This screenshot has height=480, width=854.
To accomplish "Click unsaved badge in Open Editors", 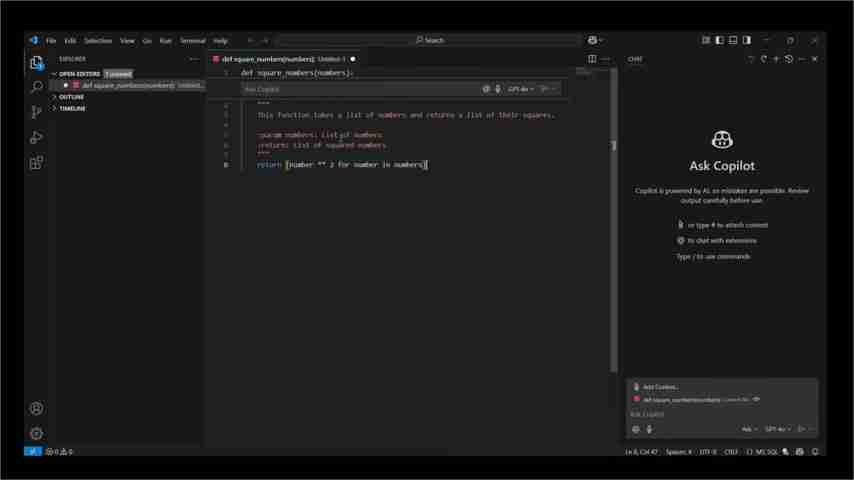I will [118, 74].
